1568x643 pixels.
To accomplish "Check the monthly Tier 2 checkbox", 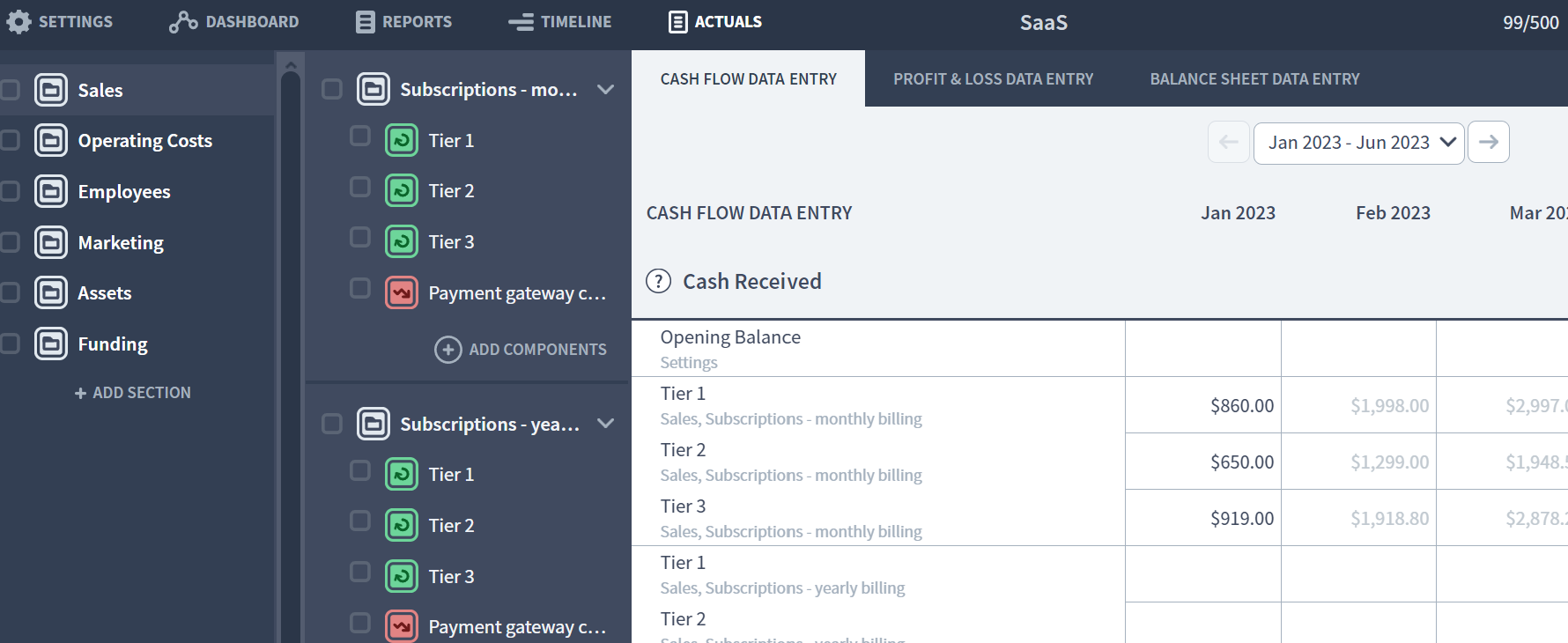I will point(360,187).
